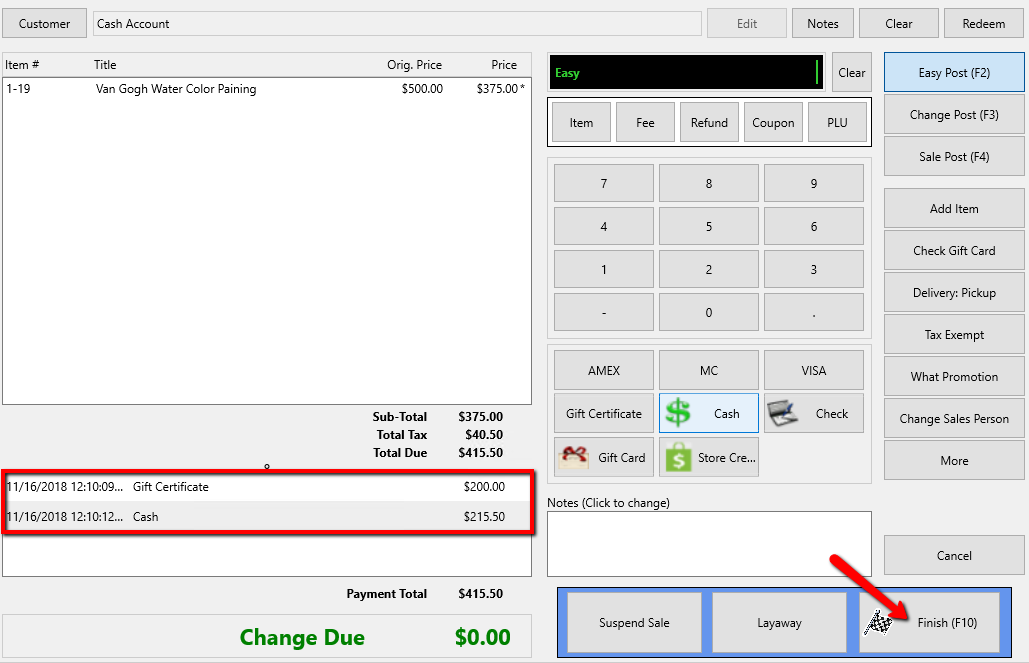Click the checkered flag Finish icon

[x=879, y=622]
